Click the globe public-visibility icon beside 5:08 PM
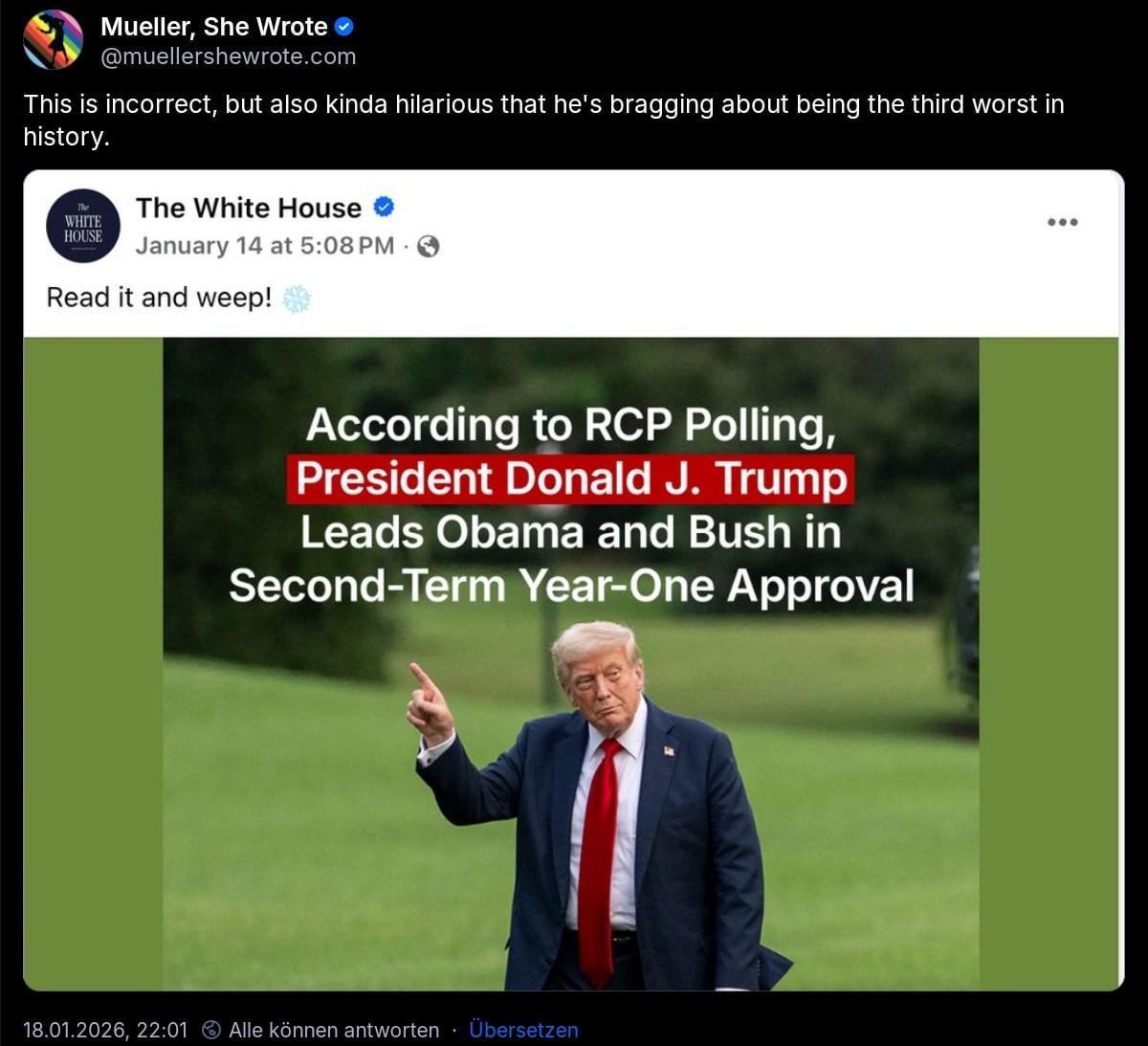Viewport: 1148px width, 1046px height. 429,247
